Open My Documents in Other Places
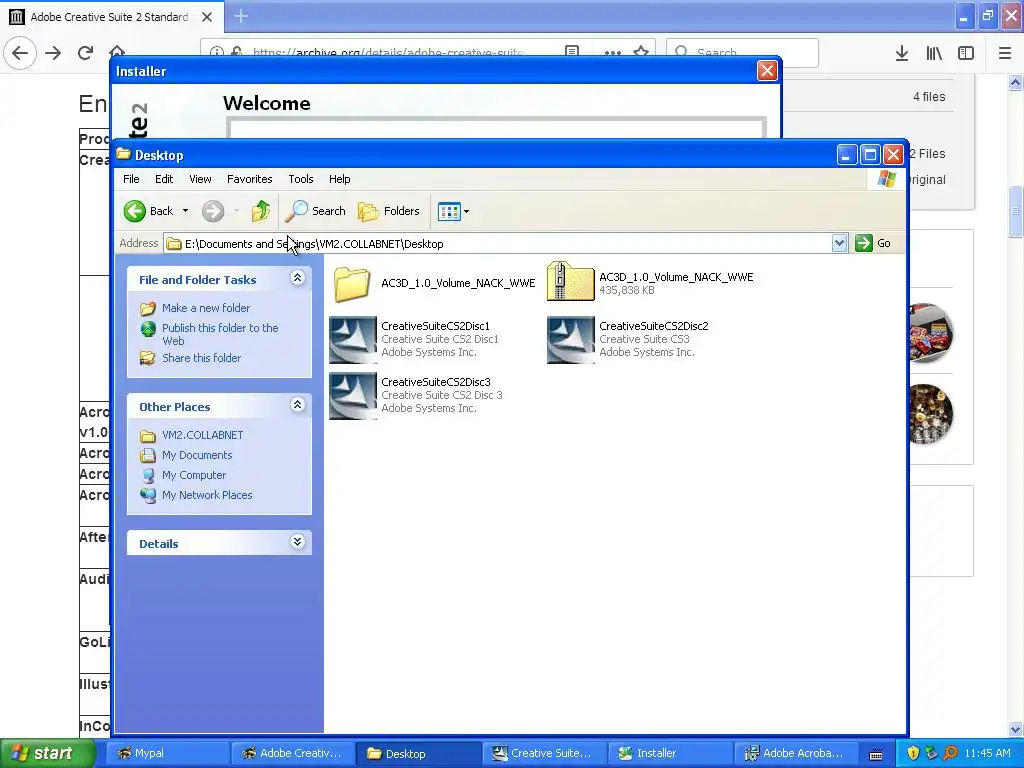 [x=197, y=455]
